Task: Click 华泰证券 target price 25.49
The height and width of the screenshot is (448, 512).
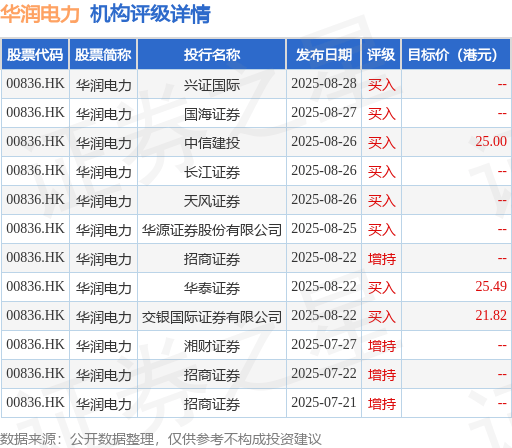Action: tap(491, 286)
